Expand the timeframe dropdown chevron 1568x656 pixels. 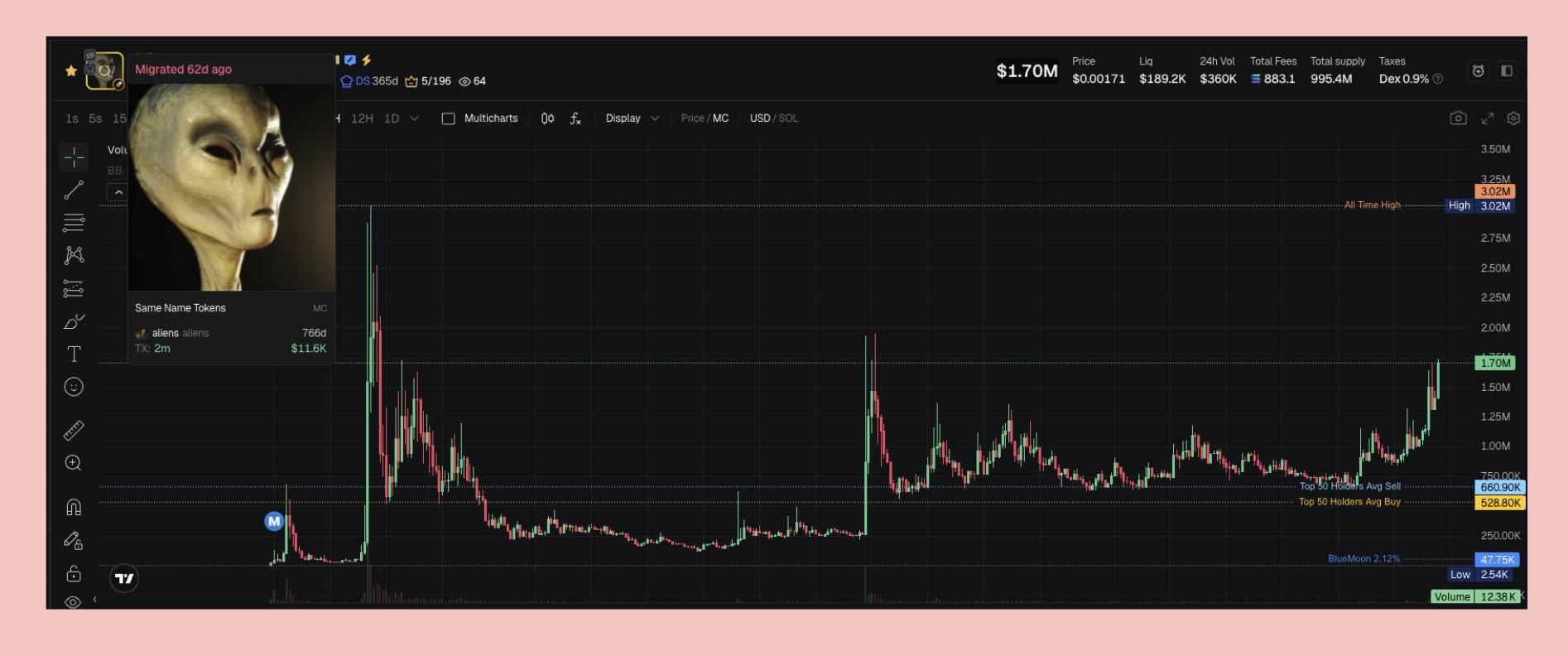click(x=415, y=118)
